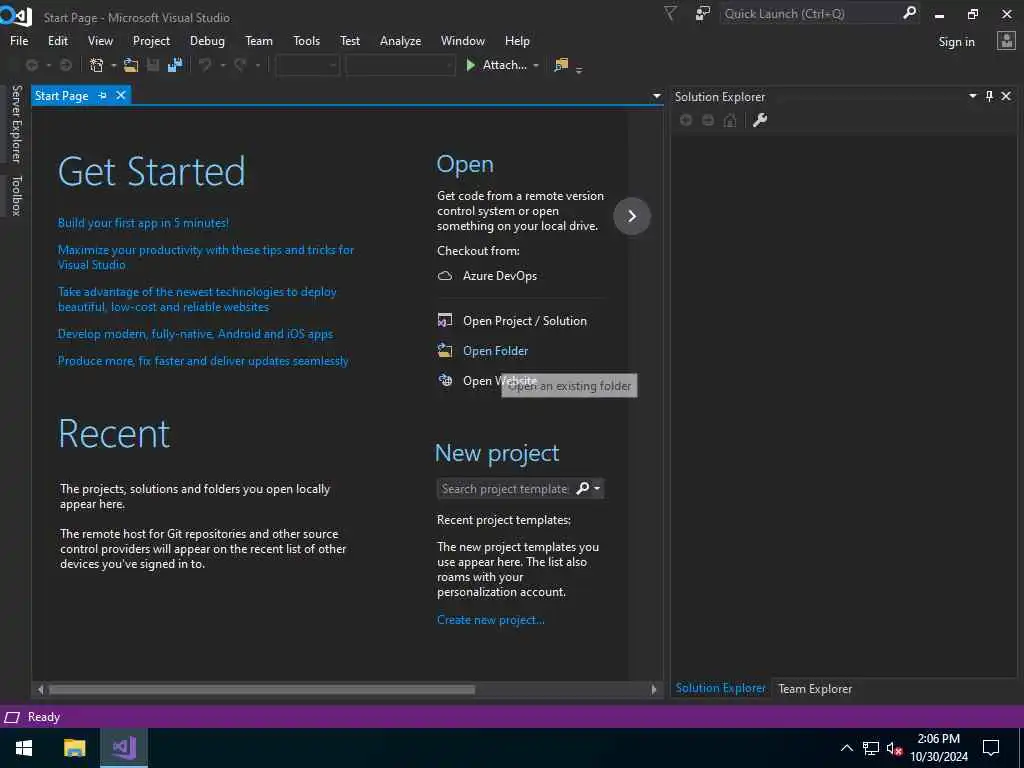Click the Open Folder link text
Viewport: 1024px width, 768px height.
(495, 351)
